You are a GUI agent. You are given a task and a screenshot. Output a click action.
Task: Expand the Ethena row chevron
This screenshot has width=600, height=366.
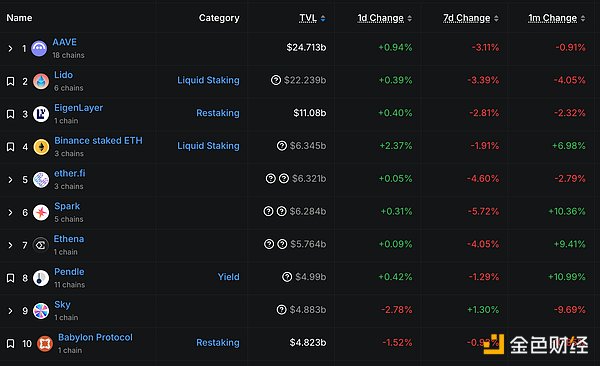pos(10,245)
